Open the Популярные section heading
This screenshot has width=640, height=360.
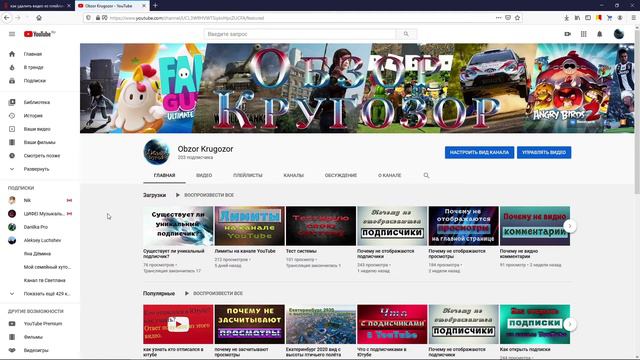(x=159, y=293)
